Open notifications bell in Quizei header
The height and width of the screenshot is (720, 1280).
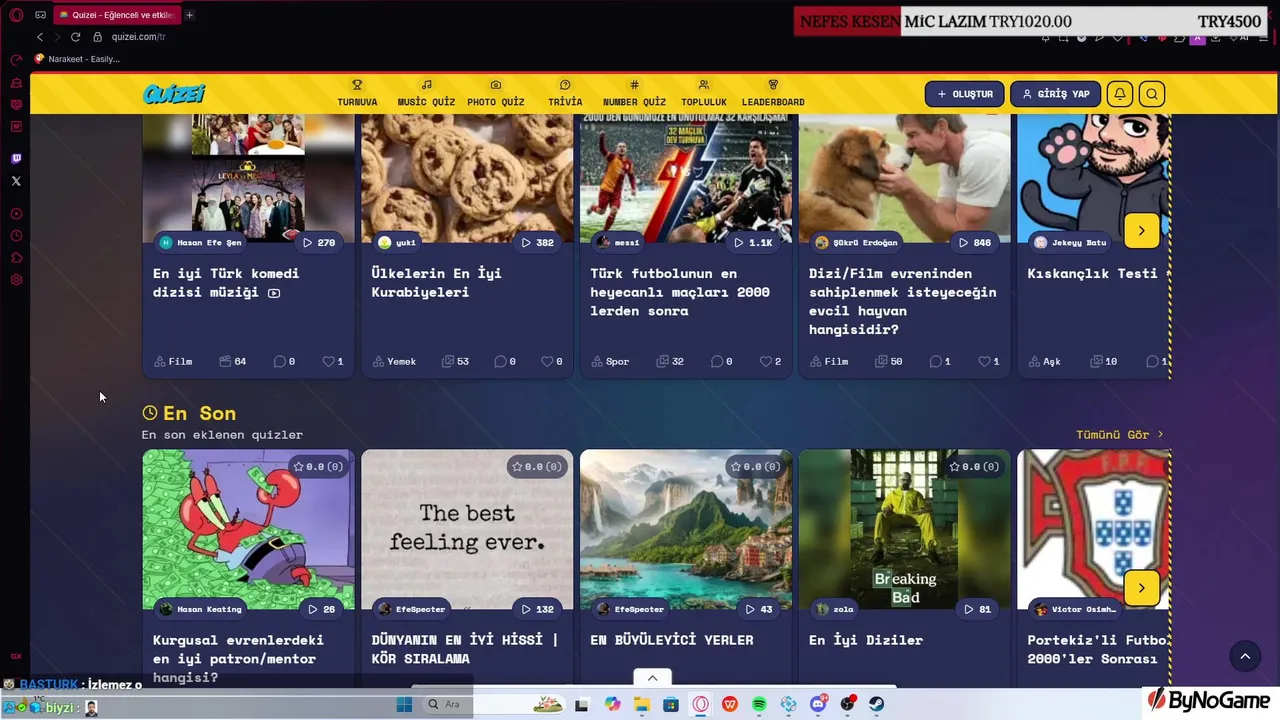click(x=1120, y=94)
